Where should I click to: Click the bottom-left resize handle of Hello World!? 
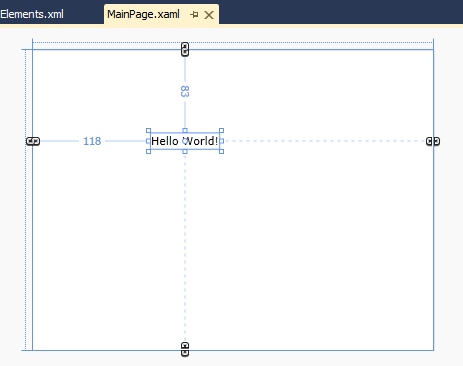[x=149, y=152]
